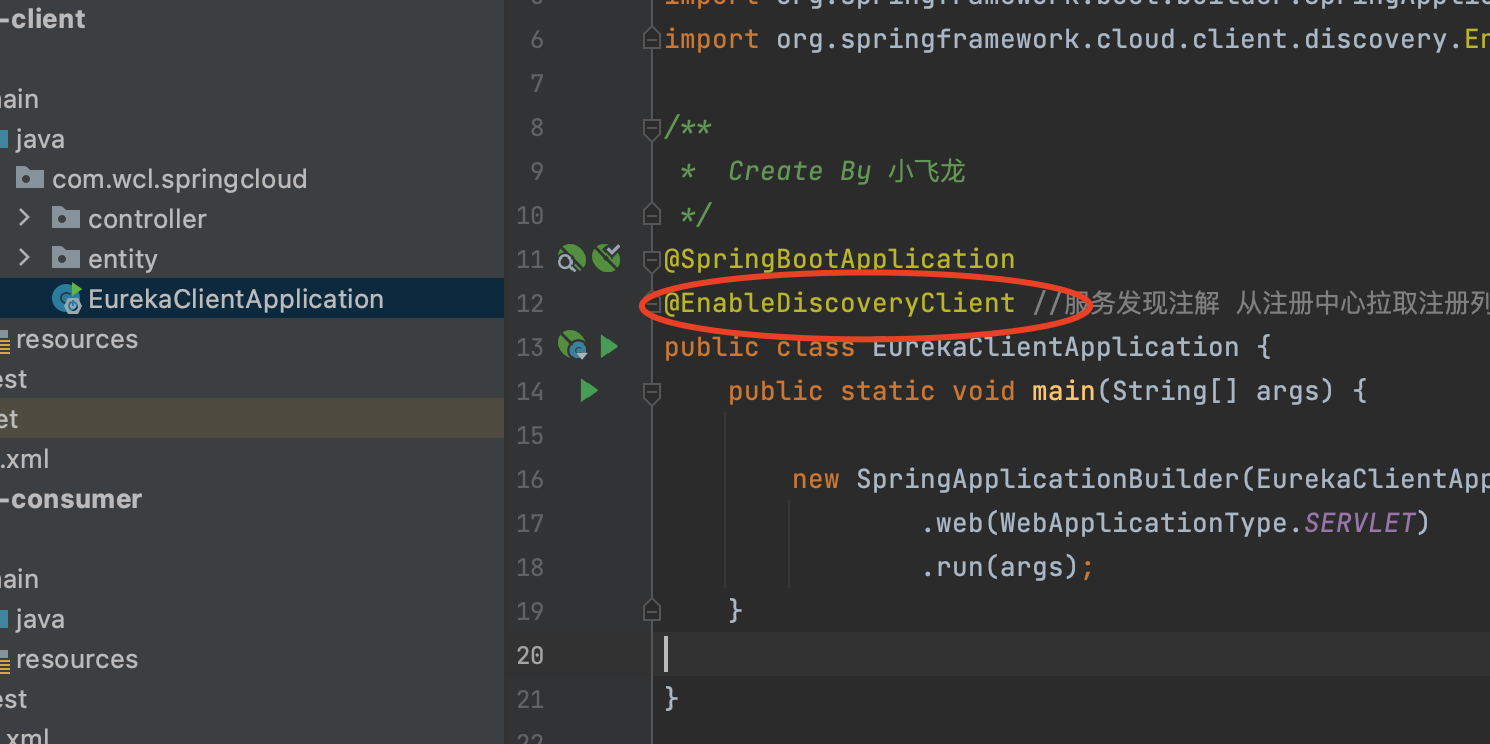
Task: Select the java folder above com.wcl.springcloud
Action: point(40,139)
